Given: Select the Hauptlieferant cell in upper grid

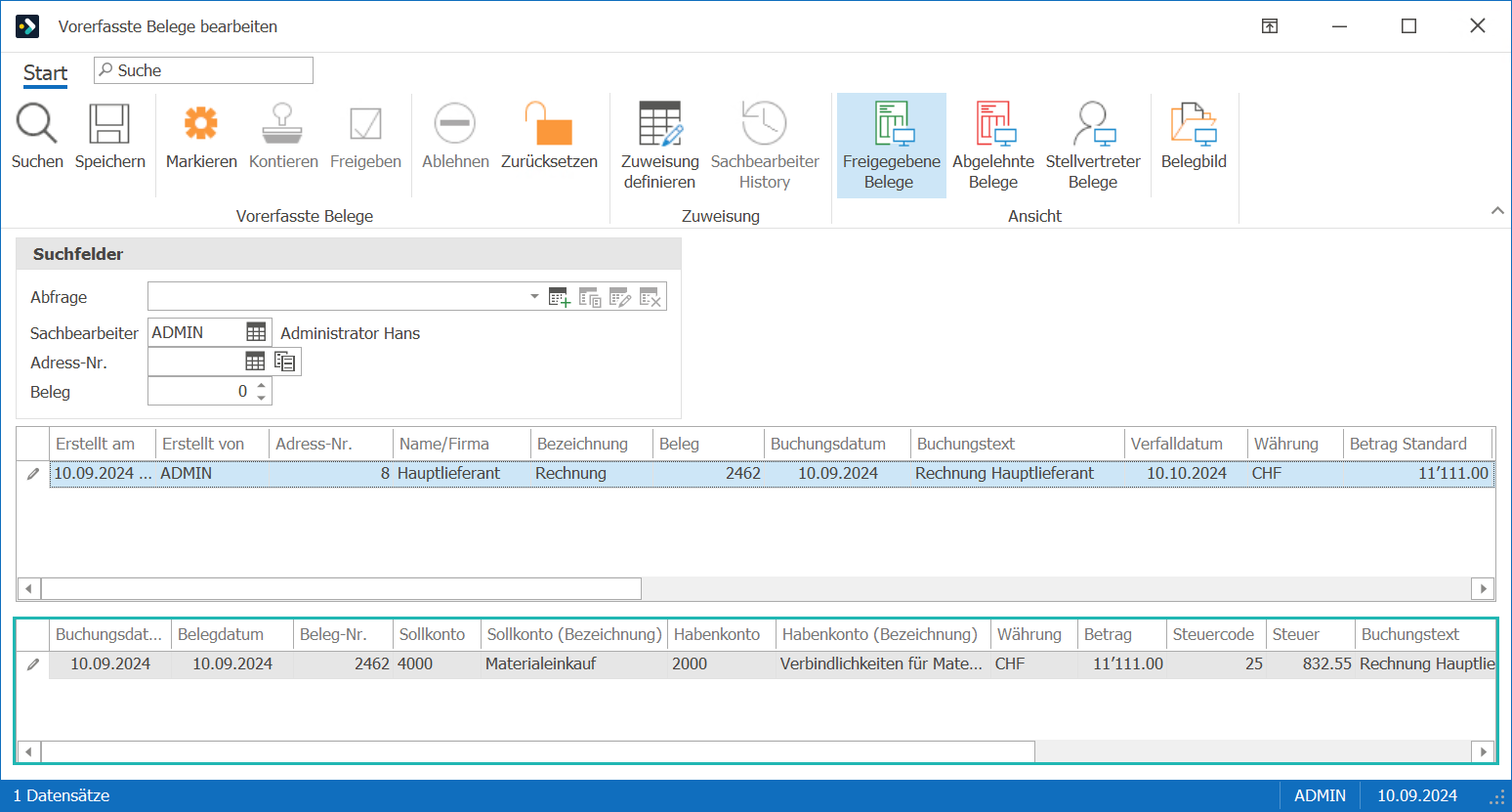Looking at the screenshot, I should [462, 473].
